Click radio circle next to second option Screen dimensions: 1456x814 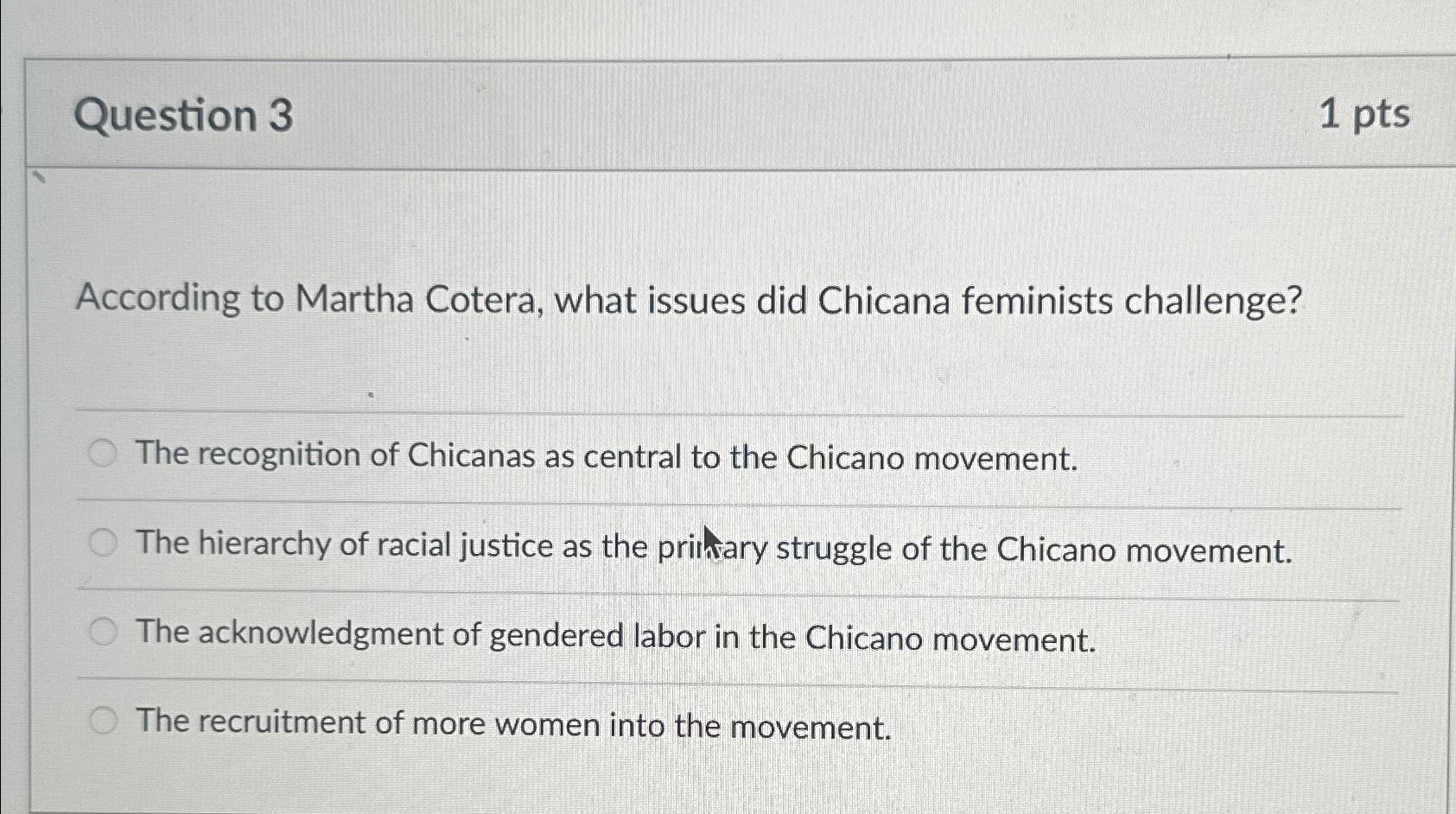click(105, 541)
